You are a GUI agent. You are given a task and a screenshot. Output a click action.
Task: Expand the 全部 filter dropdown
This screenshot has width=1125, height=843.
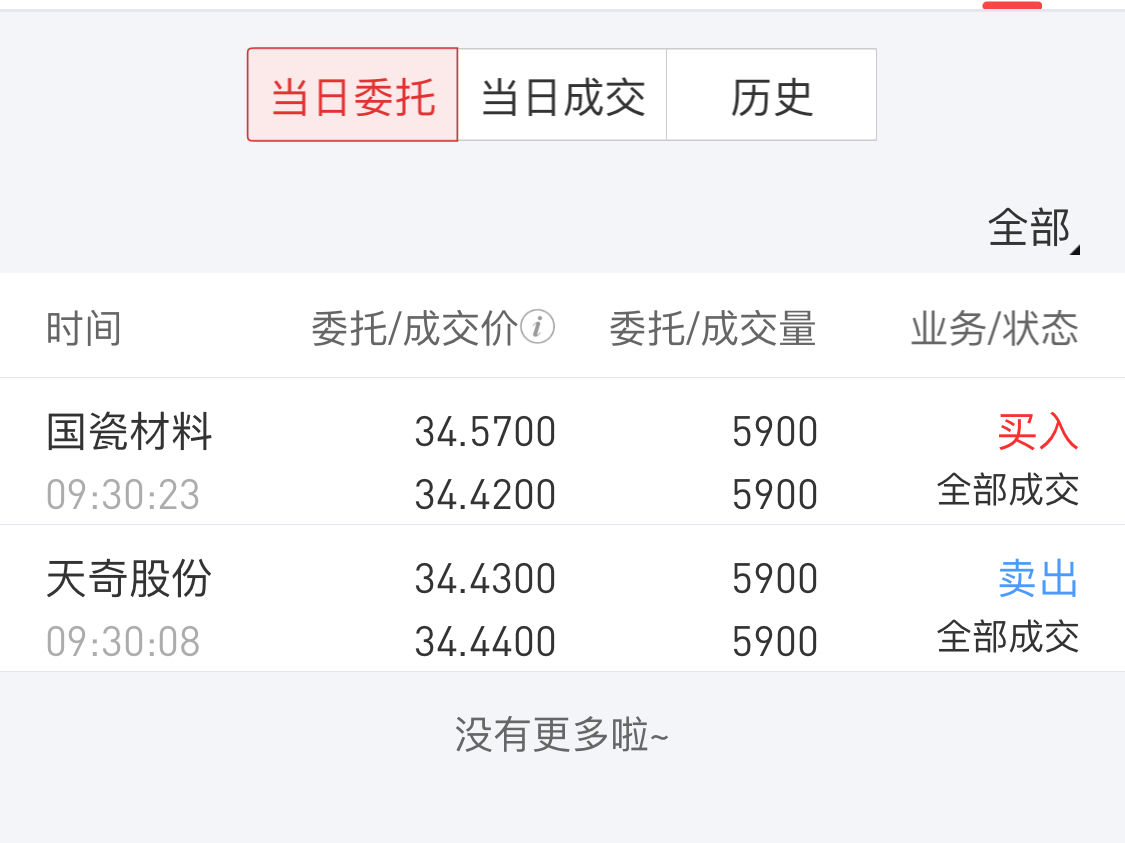1033,228
